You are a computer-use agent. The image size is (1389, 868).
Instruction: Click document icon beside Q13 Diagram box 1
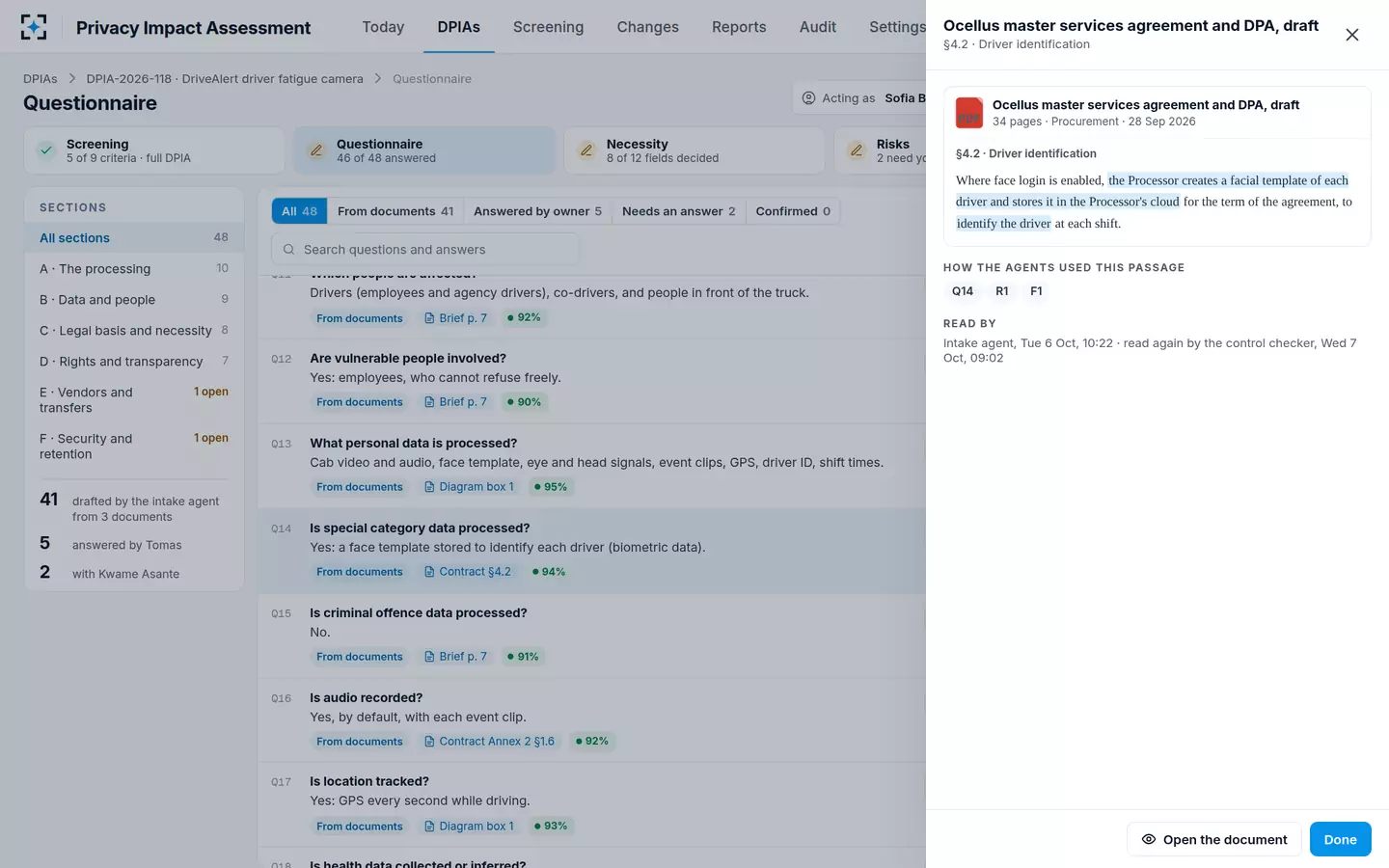pos(429,487)
